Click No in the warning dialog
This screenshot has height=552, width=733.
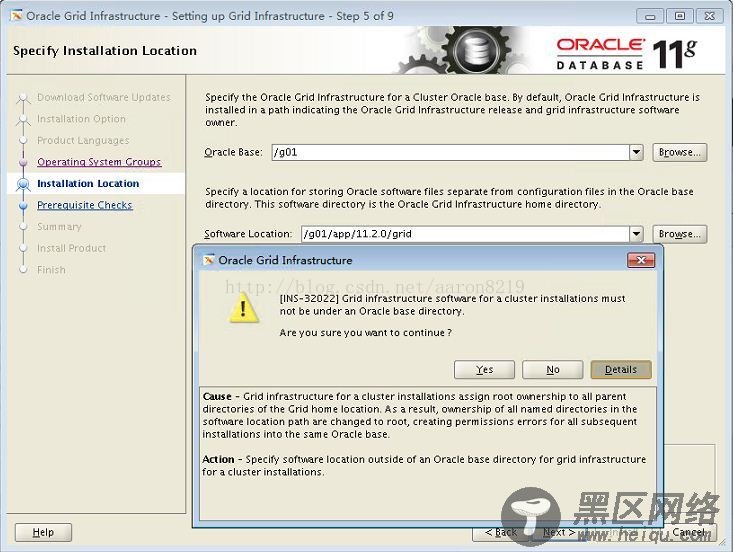point(553,369)
